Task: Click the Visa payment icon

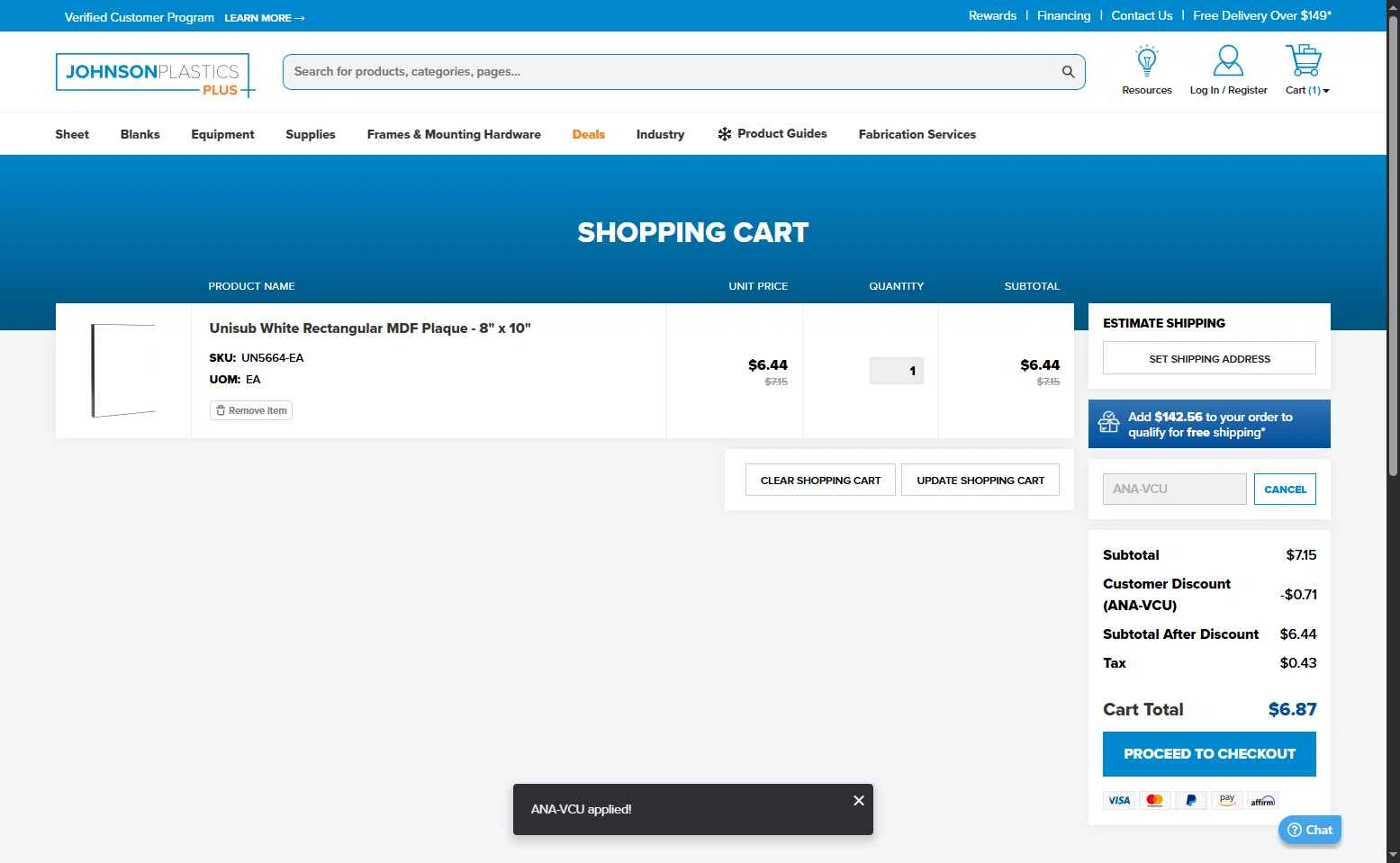Action: tap(1119, 800)
